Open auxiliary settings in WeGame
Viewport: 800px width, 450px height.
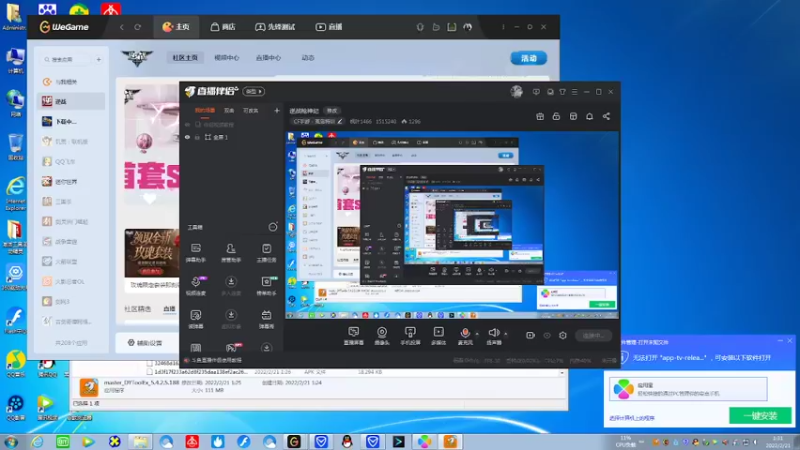[x=144, y=343]
